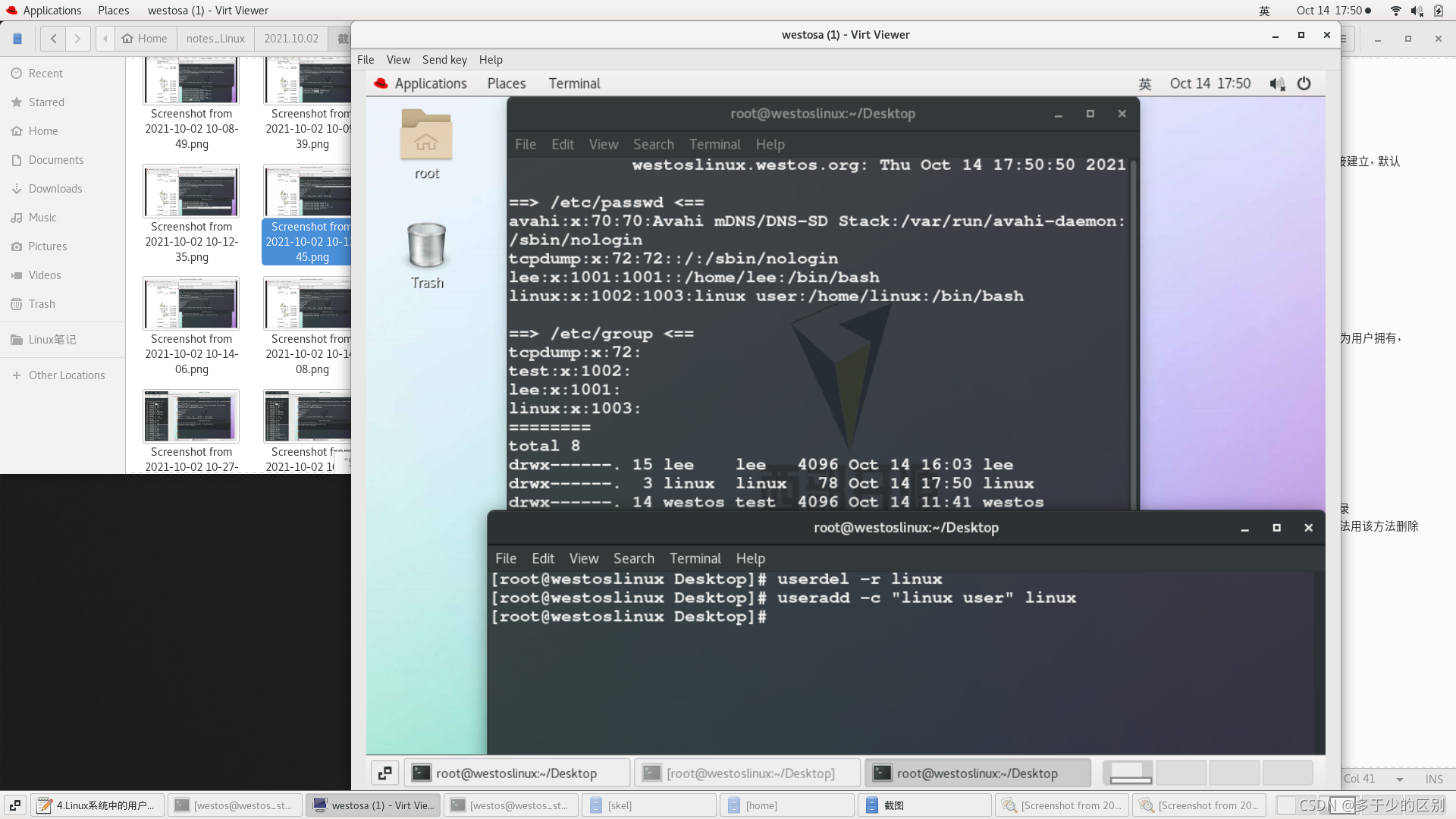Open Other Locations in sidebar
Screen dimensions: 1456x819
click(x=67, y=375)
